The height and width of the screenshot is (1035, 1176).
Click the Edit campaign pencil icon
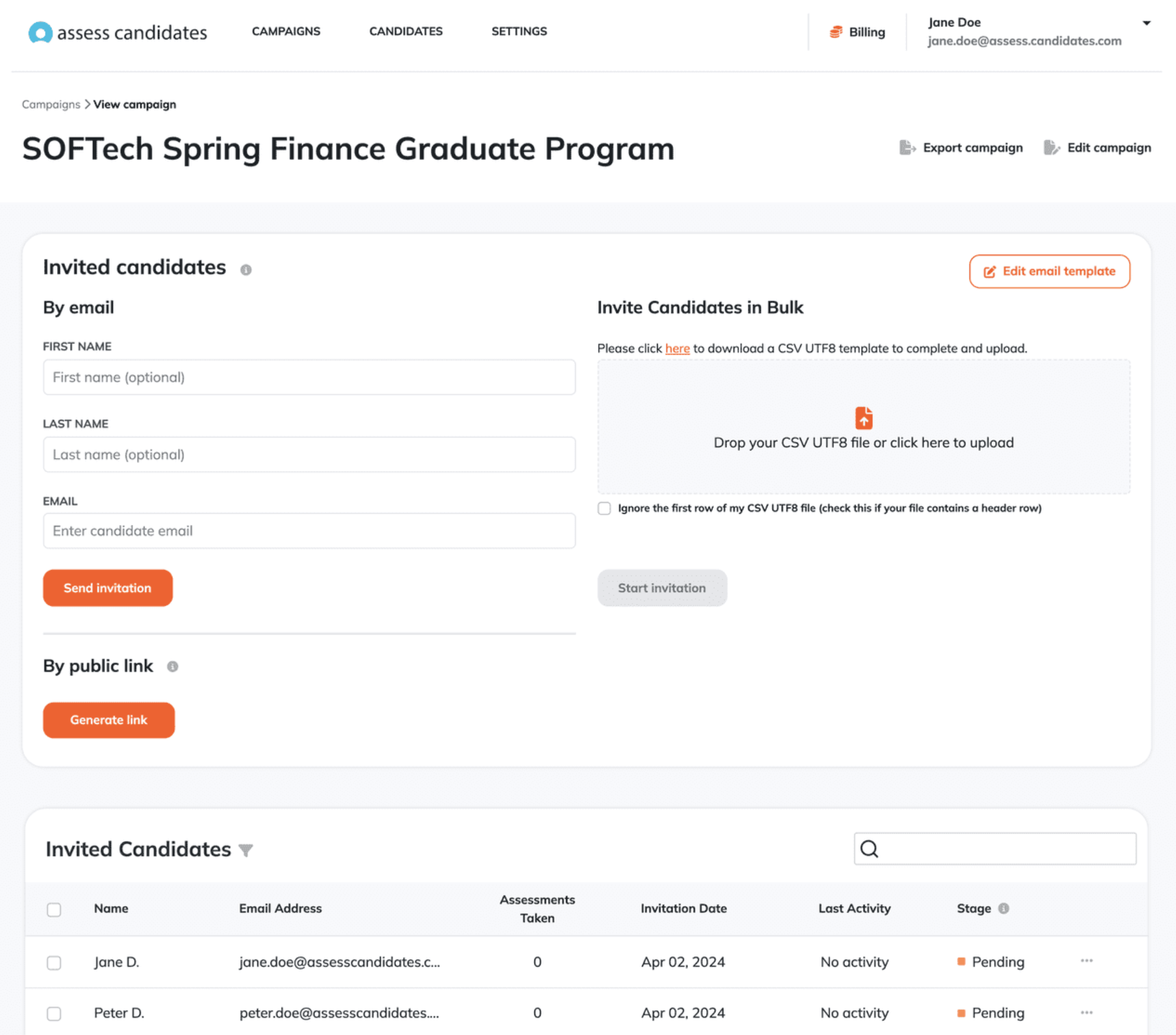pos(1051,148)
